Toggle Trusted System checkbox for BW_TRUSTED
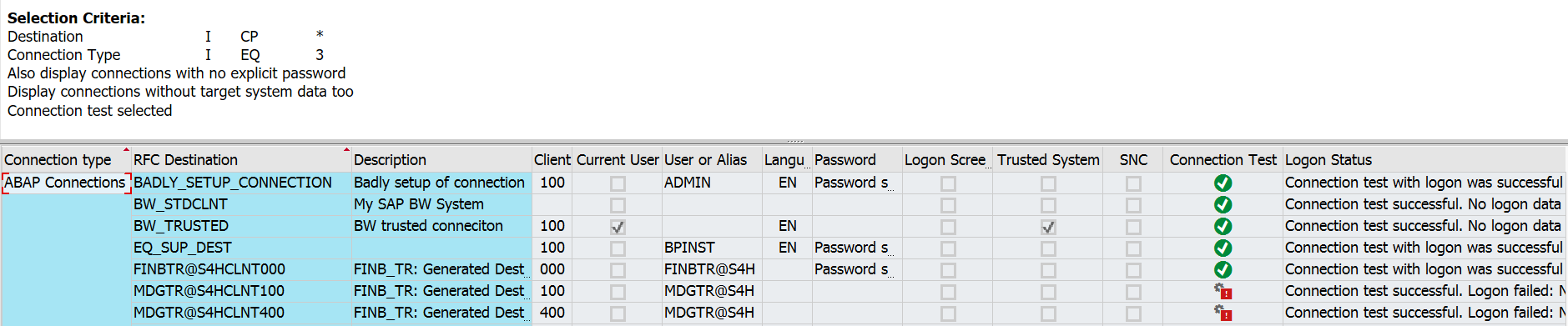Image resolution: width=1568 pixels, height=326 pixels. coord(1048,227)
